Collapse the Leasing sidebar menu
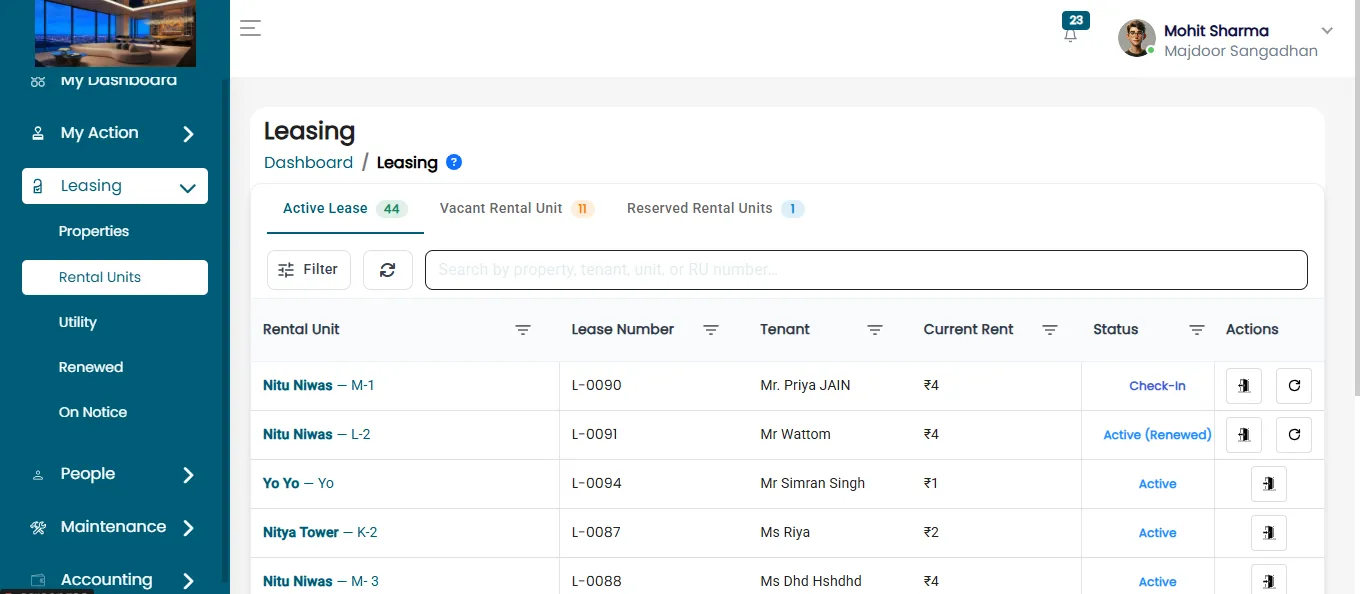The image size is (1360, 594). [x=115, y=186]
